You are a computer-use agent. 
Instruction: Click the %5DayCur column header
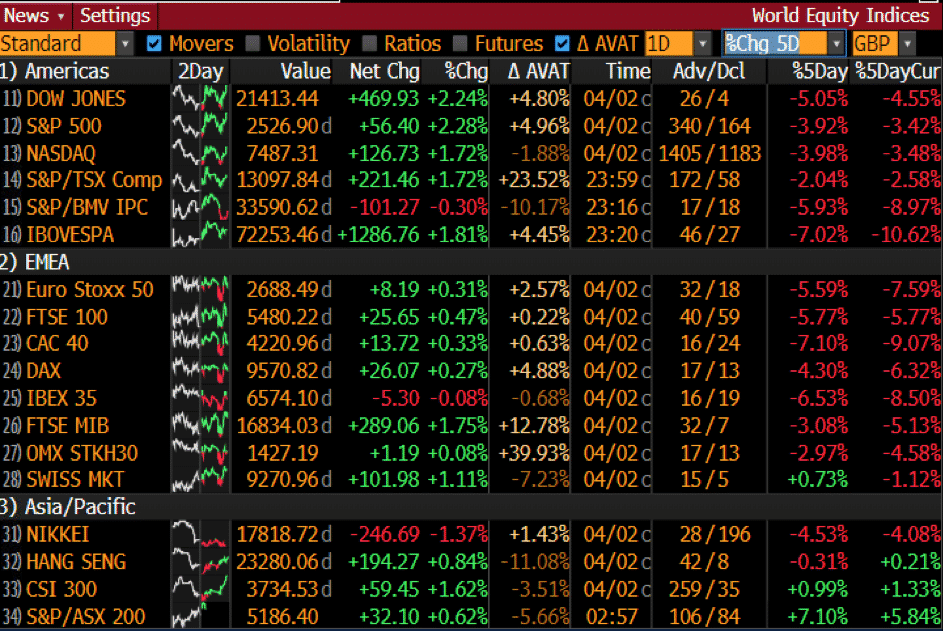(897, 71)
